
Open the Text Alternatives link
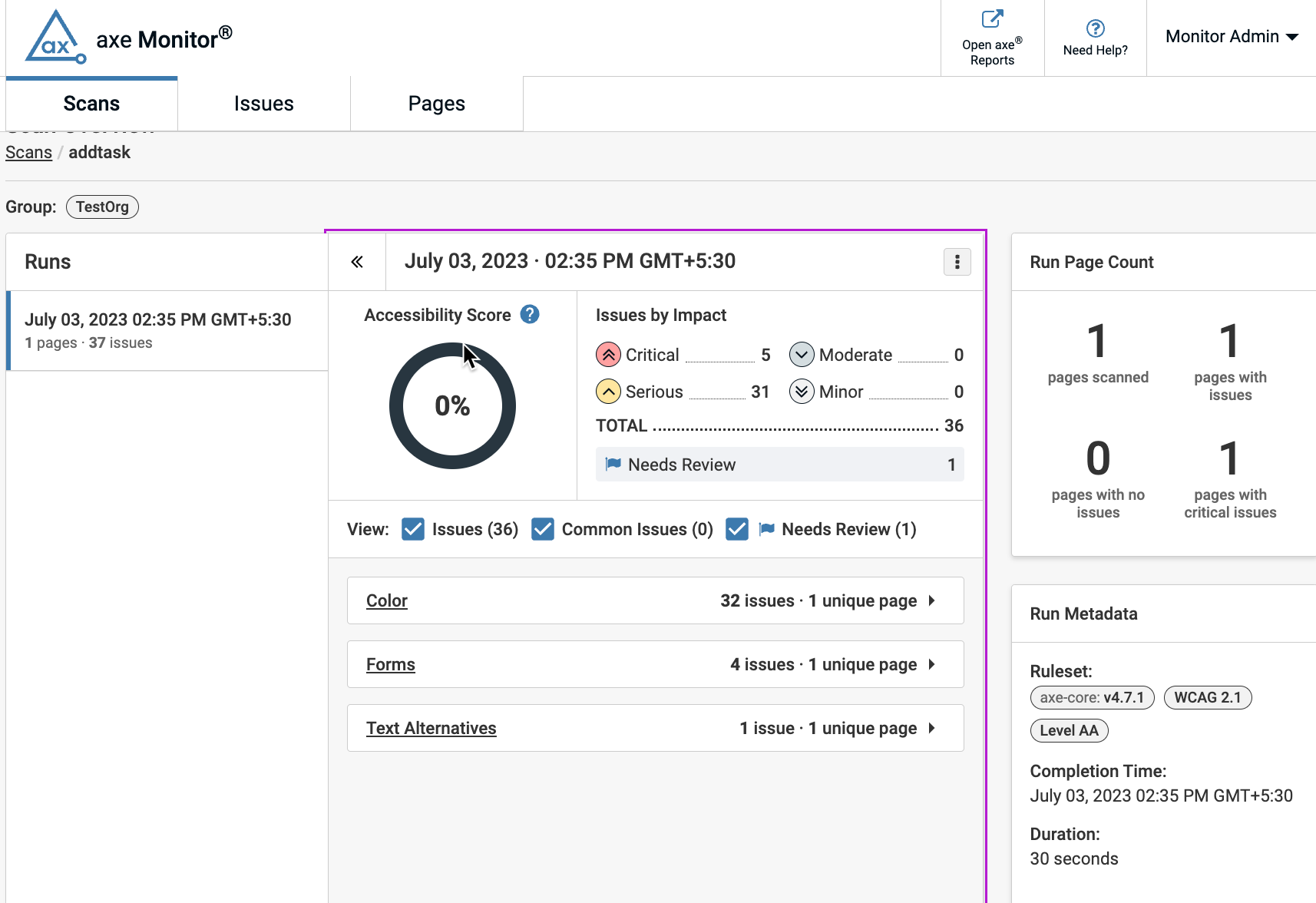pyautogui.click(x=431, y=728)
